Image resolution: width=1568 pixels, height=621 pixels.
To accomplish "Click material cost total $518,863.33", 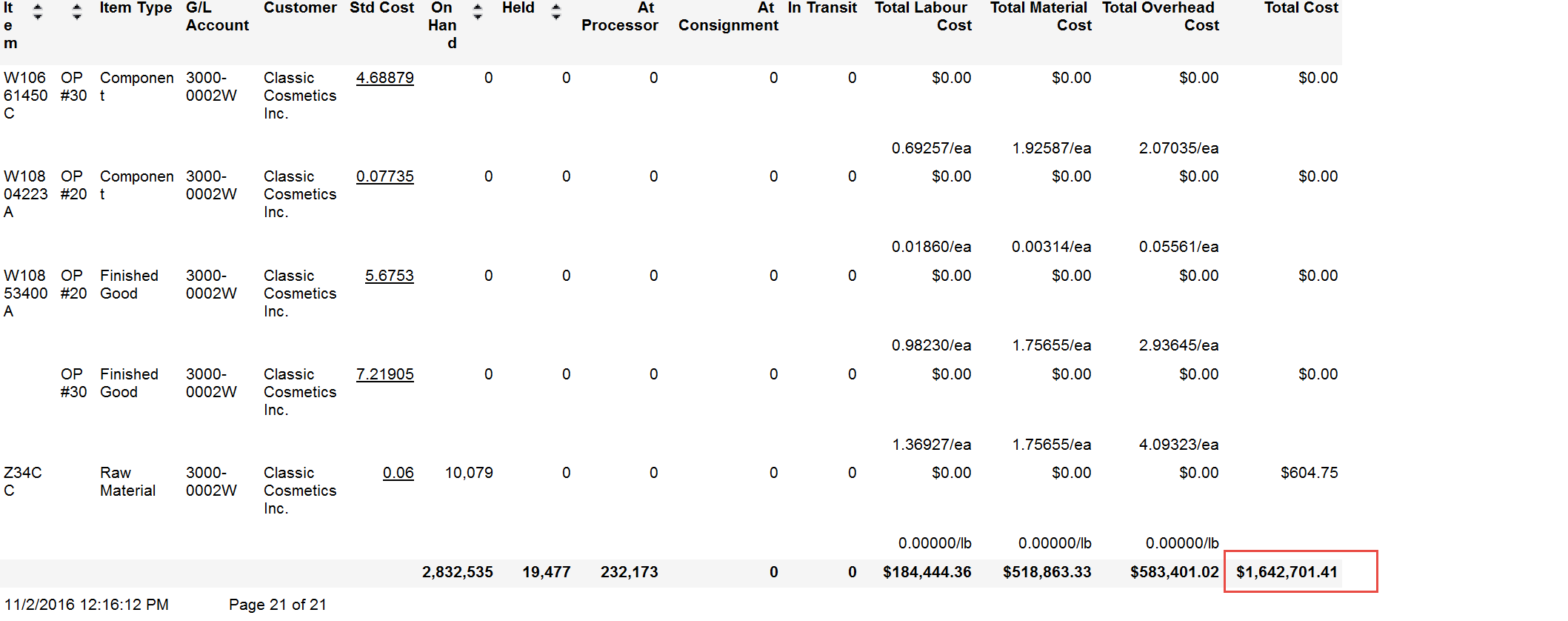I will tap(1047, 572).
